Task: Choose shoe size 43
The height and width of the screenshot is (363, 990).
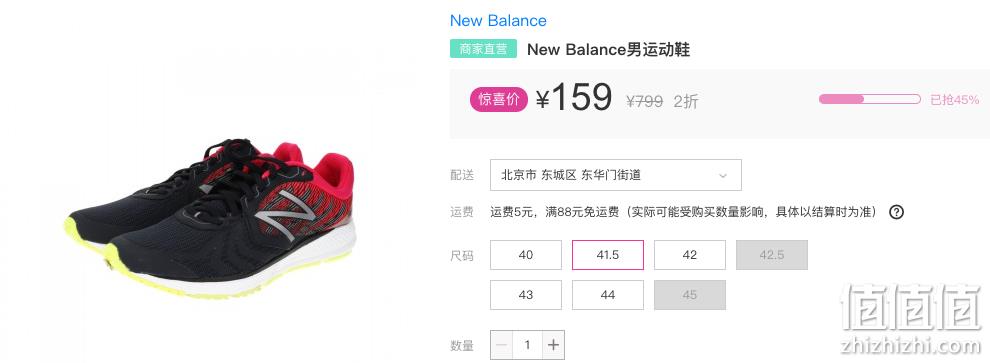Action: coord(525,295)
